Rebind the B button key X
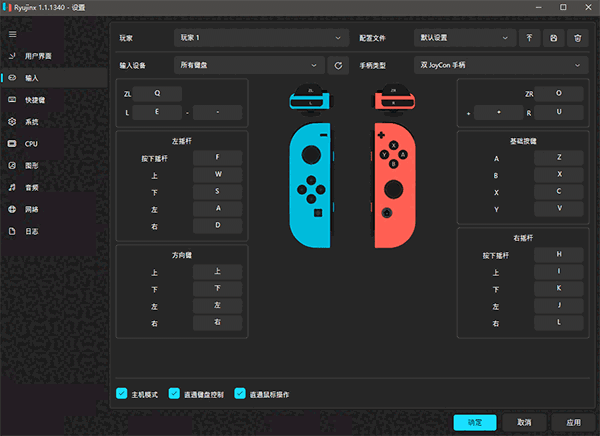Screen dimensions: 600x436 pyautogui.click(x=559, y=175)
